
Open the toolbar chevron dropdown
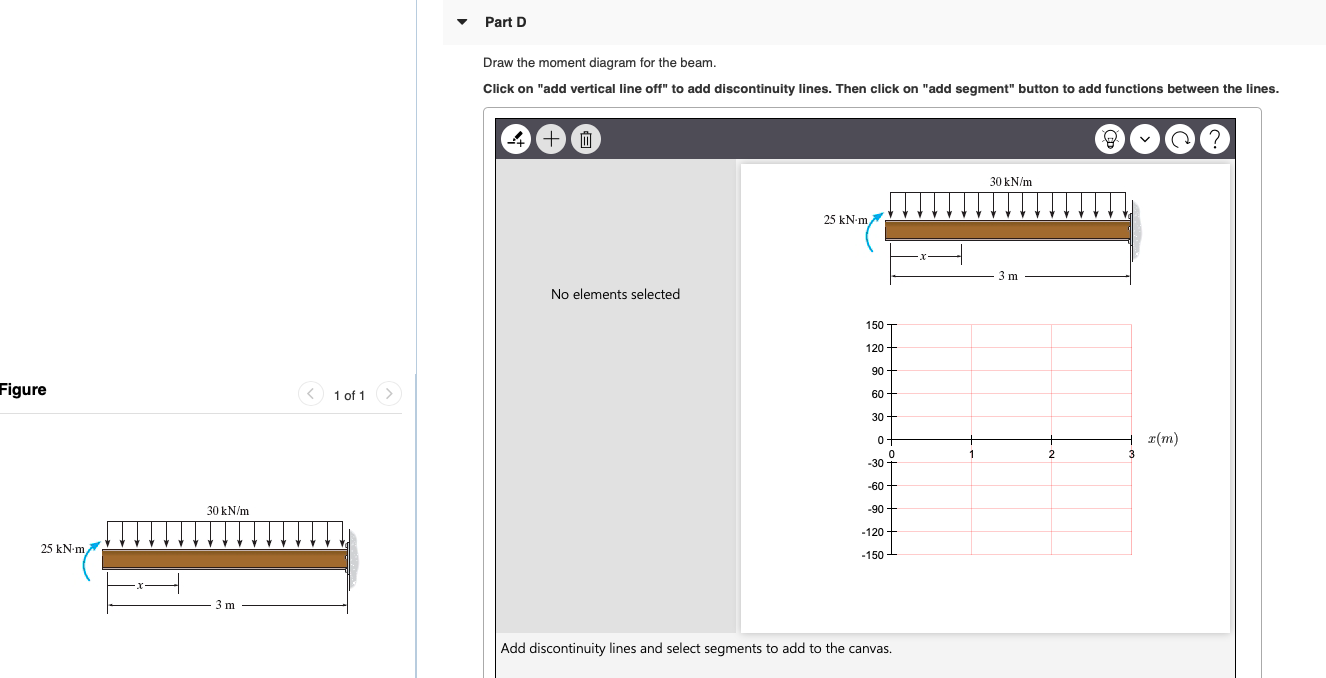(1145, 139)
